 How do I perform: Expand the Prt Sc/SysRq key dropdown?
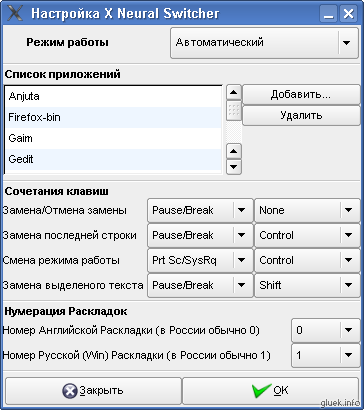pyautogui.click(x=200, y=260)
